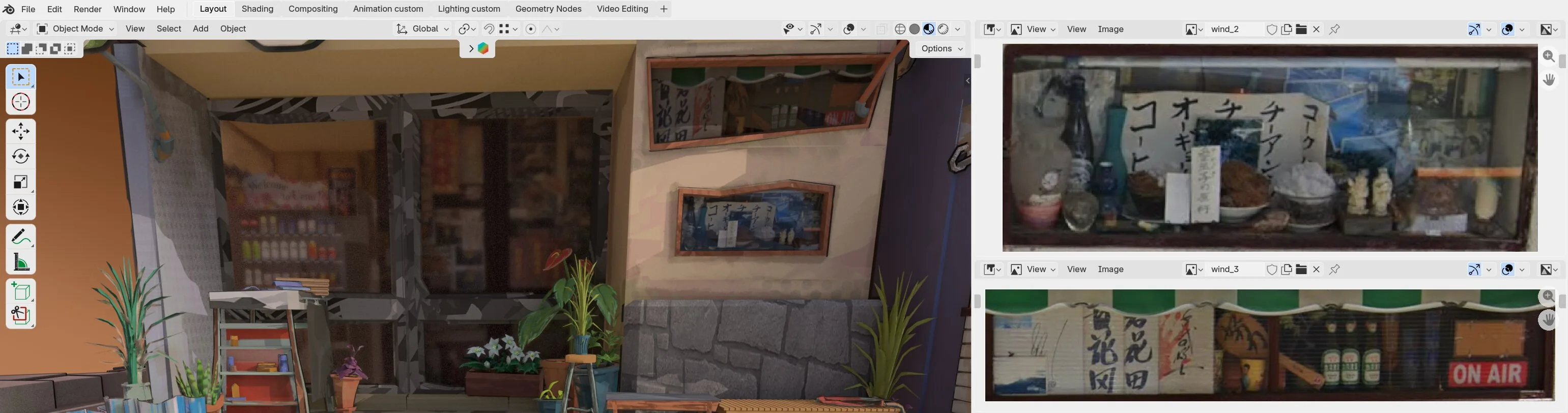This screenshot has height=413, width=1568.
Task: Open the Render menu
Action: pos(88,9)
